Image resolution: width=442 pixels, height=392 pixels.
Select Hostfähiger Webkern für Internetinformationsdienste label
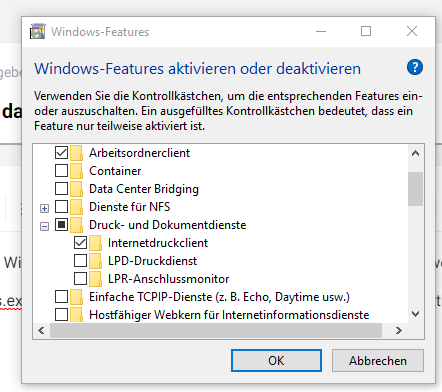tap(229, 315)
